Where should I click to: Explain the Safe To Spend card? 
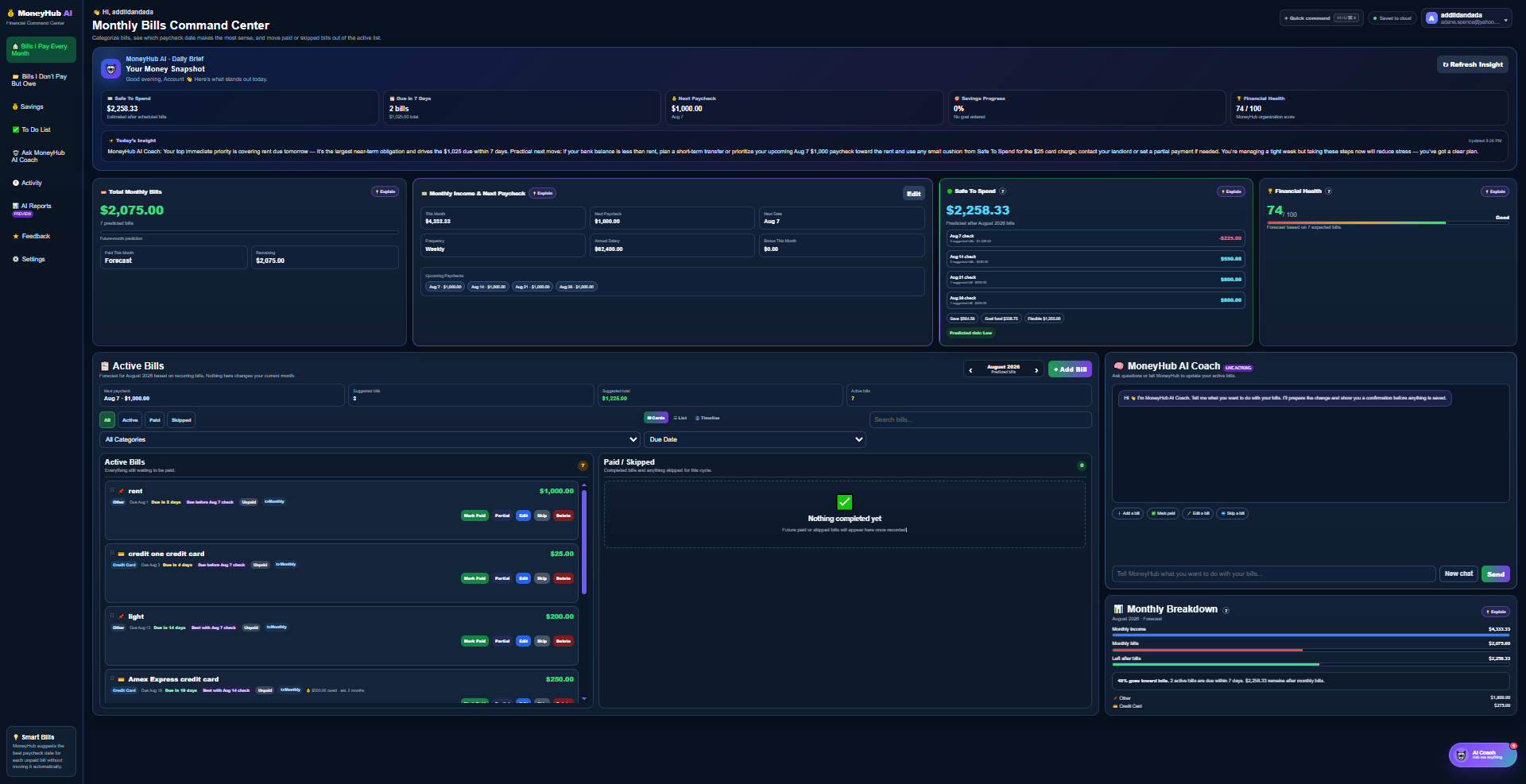click(x=1231, y=191)
